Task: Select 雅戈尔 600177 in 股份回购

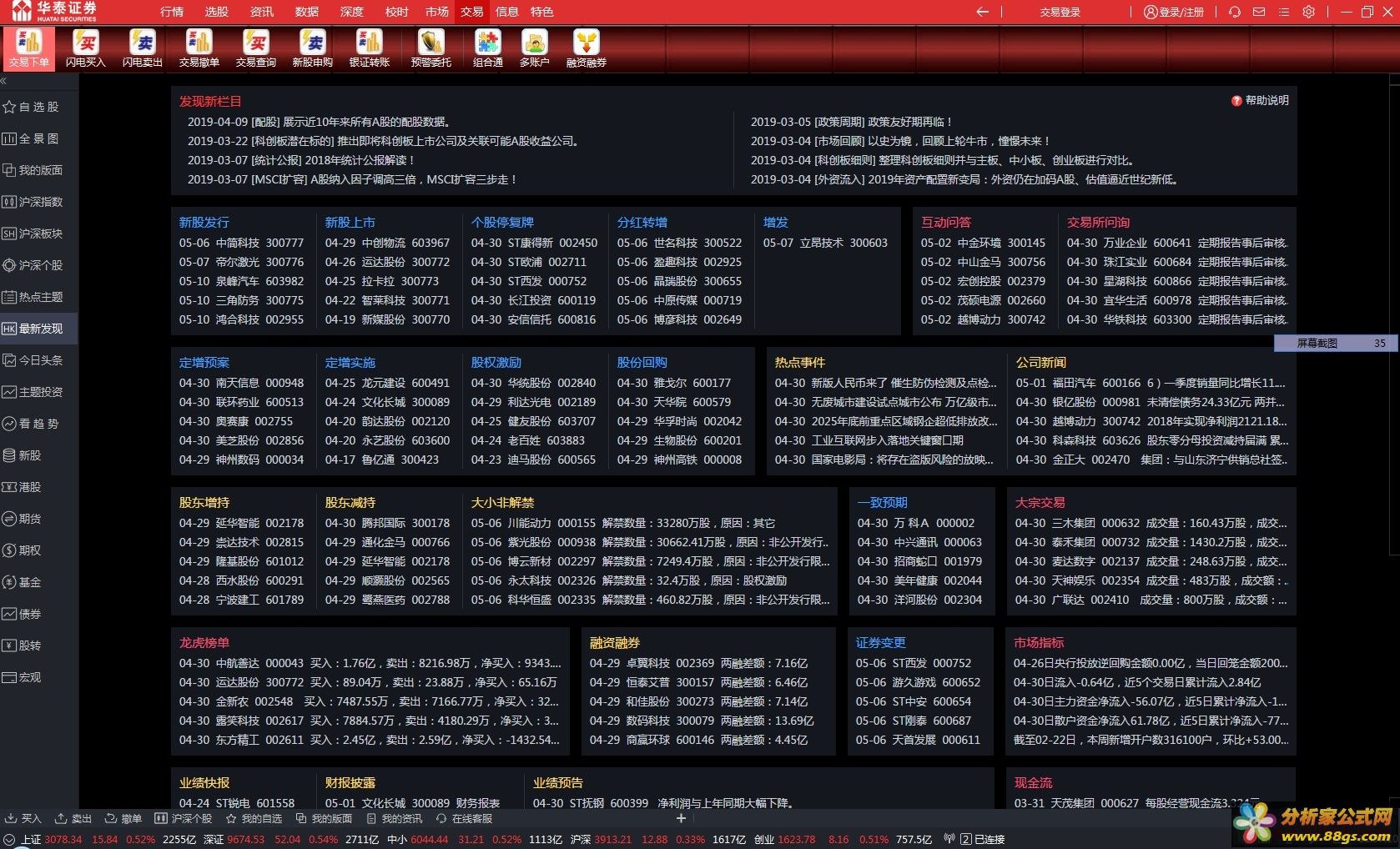Action: click(x=674, y=383)
